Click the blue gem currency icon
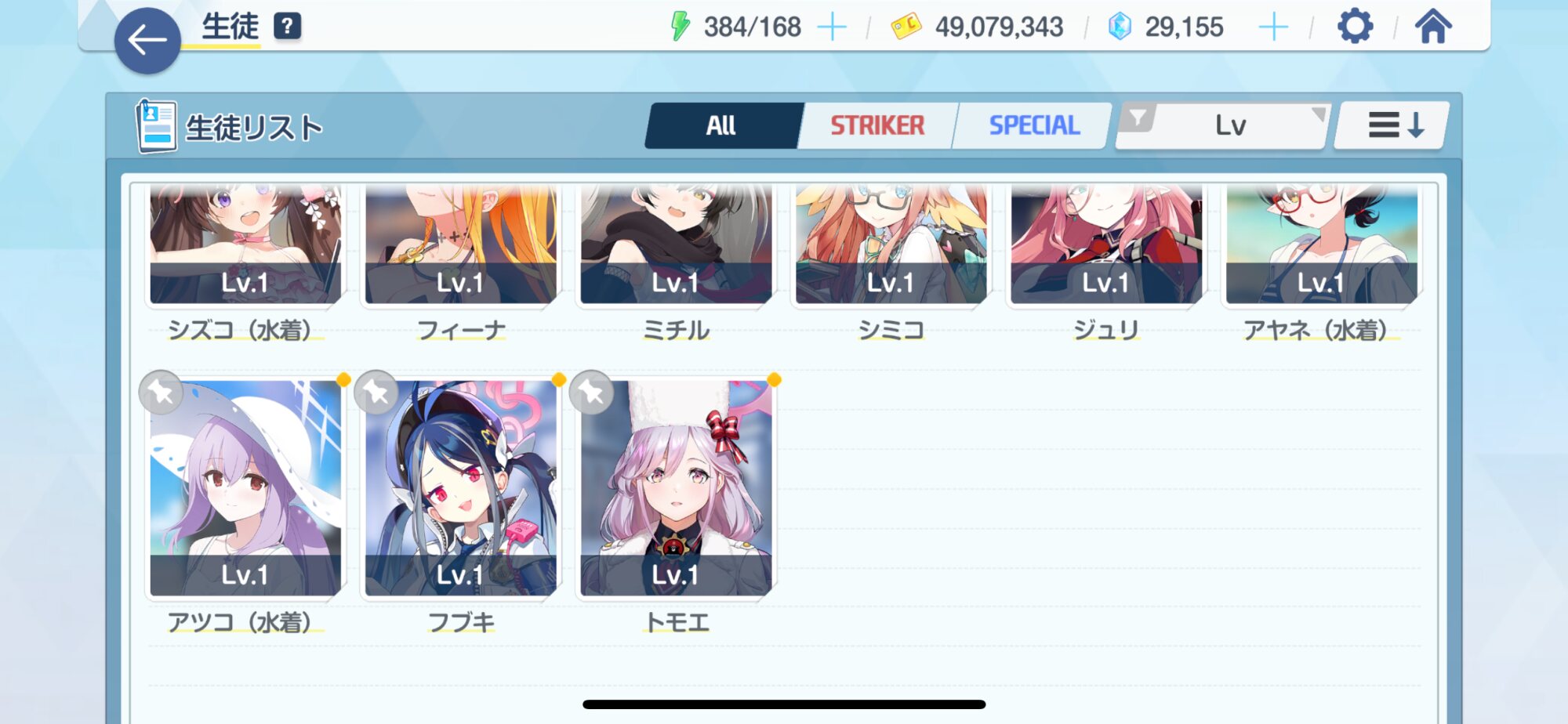 click(1120, 27)
